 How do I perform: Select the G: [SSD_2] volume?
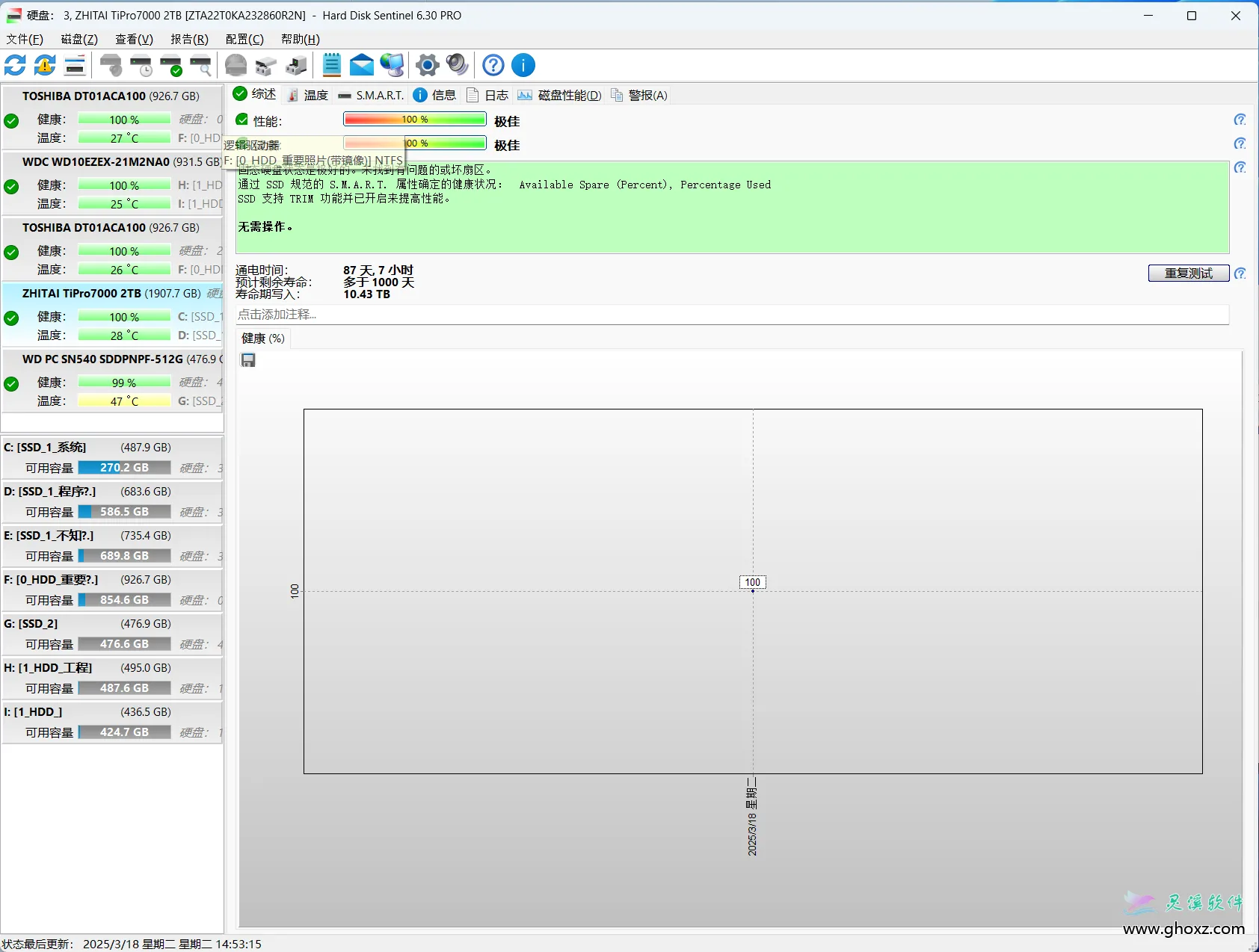(112, 634)
